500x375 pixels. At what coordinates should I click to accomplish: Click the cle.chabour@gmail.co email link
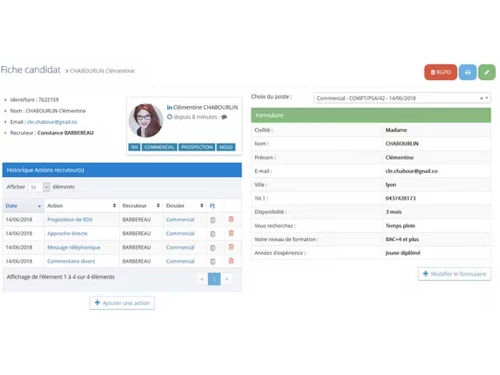click(52, 122)
